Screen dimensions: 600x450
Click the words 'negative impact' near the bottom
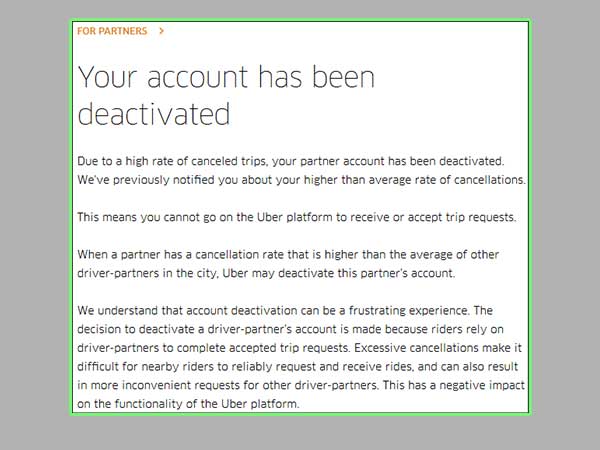pyautogui.click(x=482, y=385)
